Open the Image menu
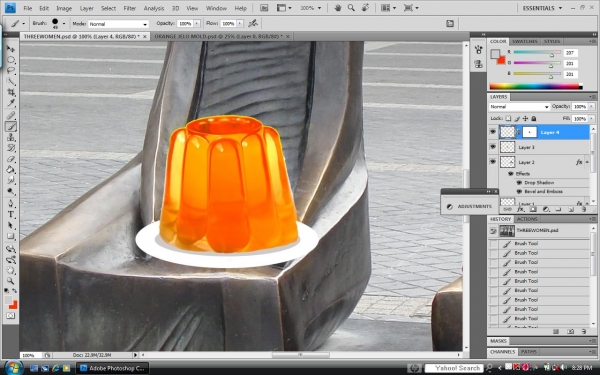The width and height of the screenshot is (600, 375). tap(64, 8)
